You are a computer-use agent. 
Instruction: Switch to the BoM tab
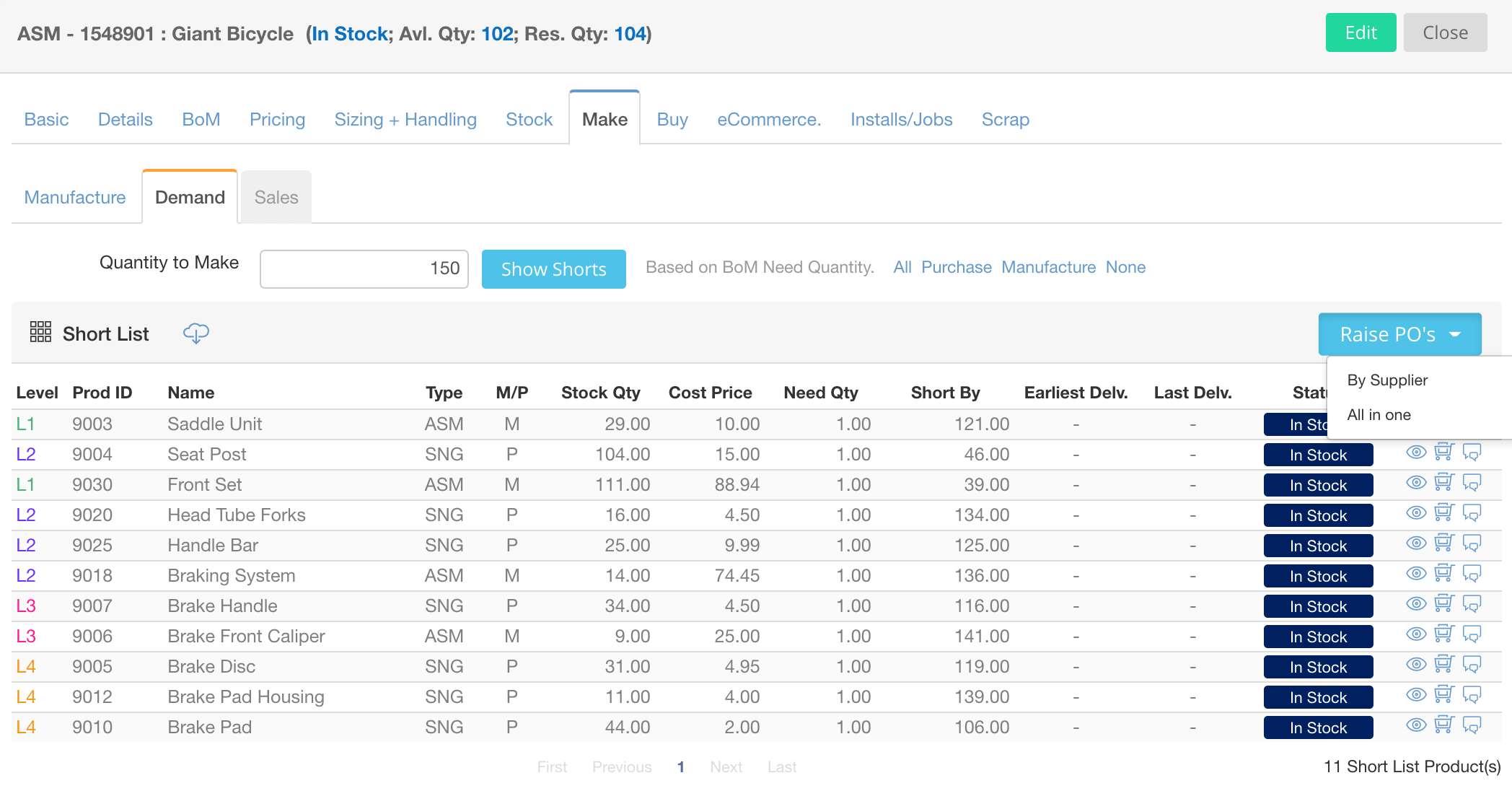point(201,119)
